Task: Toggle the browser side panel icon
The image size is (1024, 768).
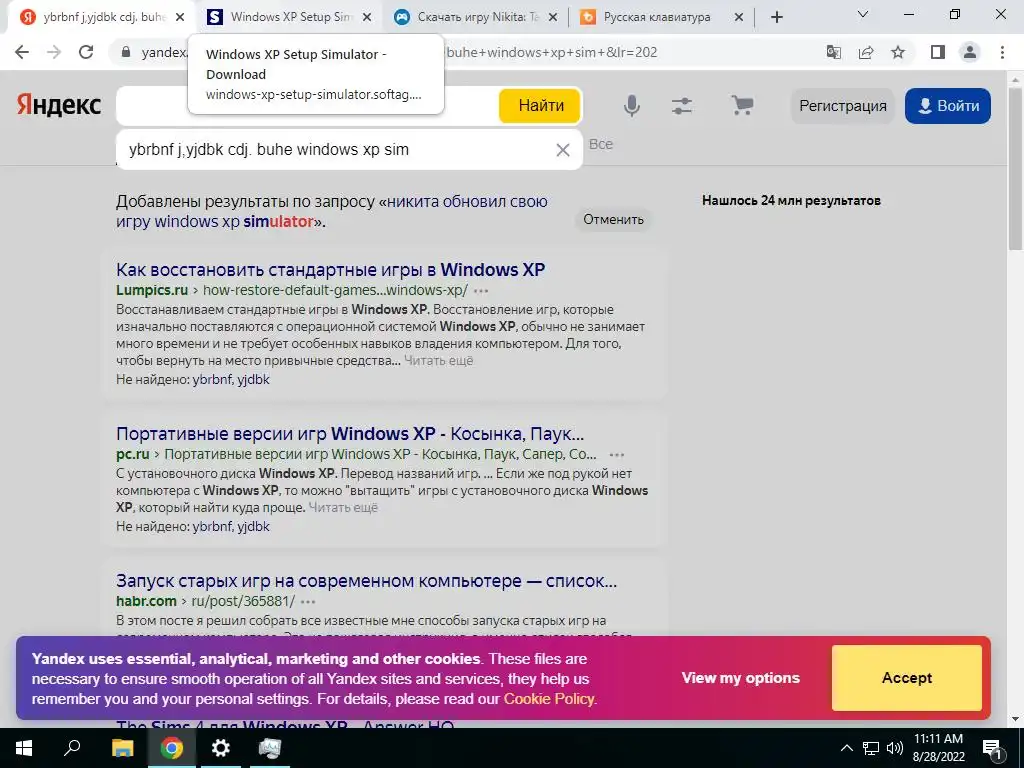Action: (938, 52)
